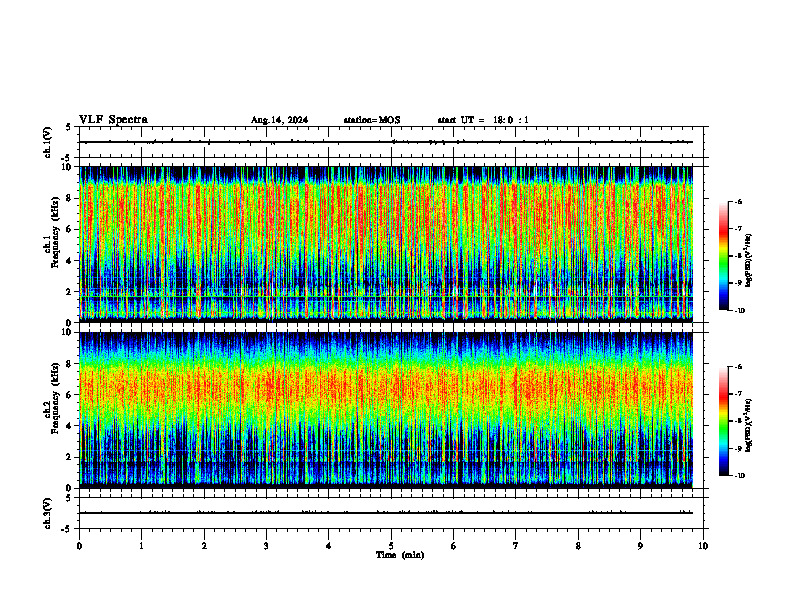Click time axis tick label "1"

pos(141,546)
